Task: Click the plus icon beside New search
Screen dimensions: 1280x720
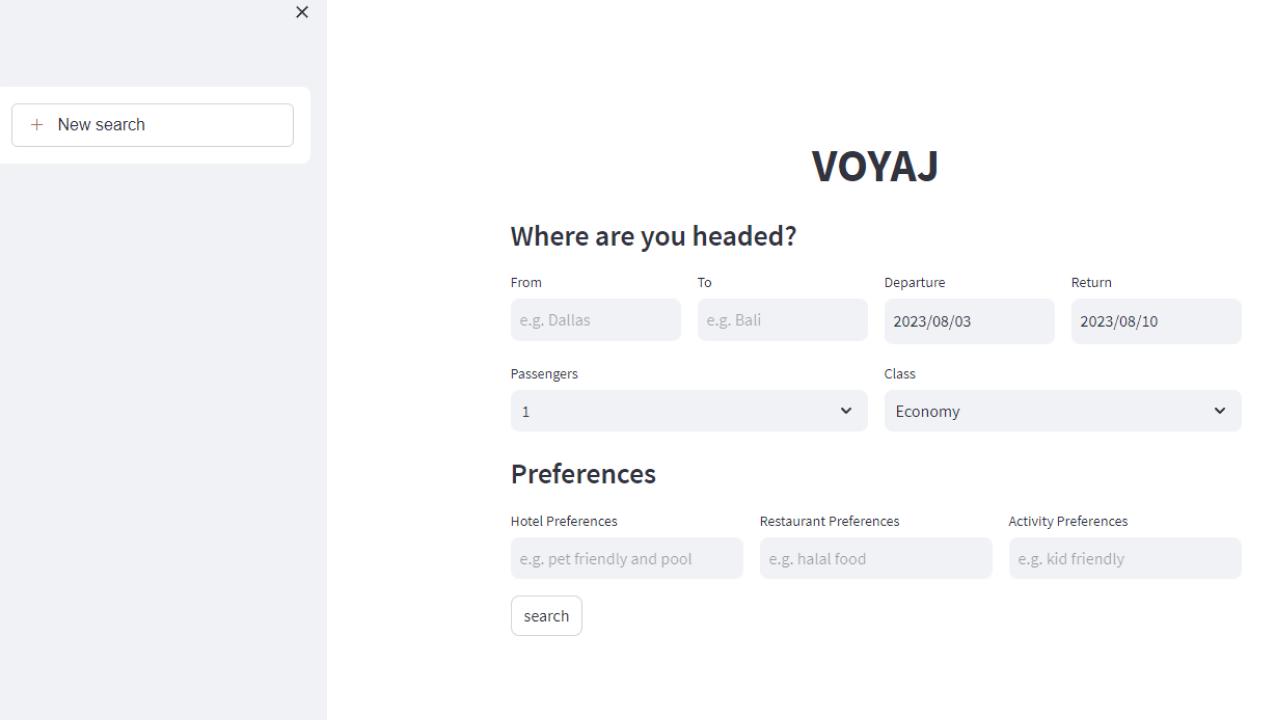Action: [x=37, y=125]
